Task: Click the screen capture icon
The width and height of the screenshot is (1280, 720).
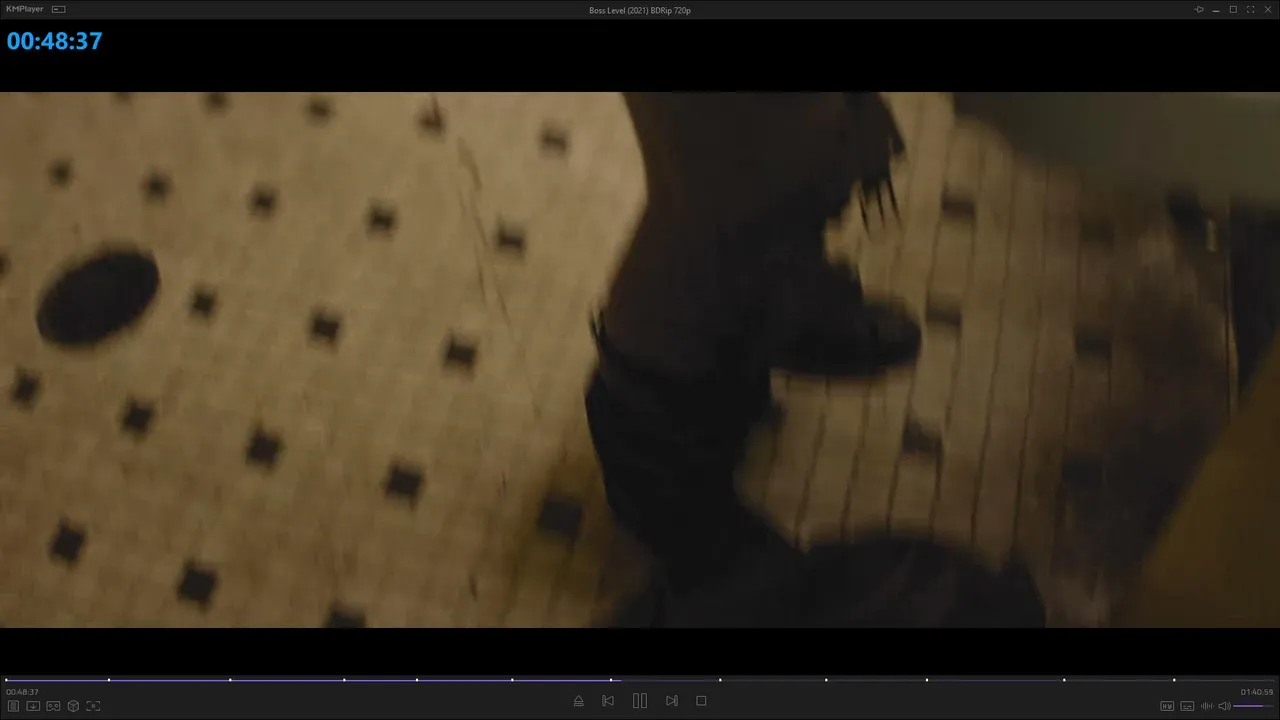Action: (93, 706)
